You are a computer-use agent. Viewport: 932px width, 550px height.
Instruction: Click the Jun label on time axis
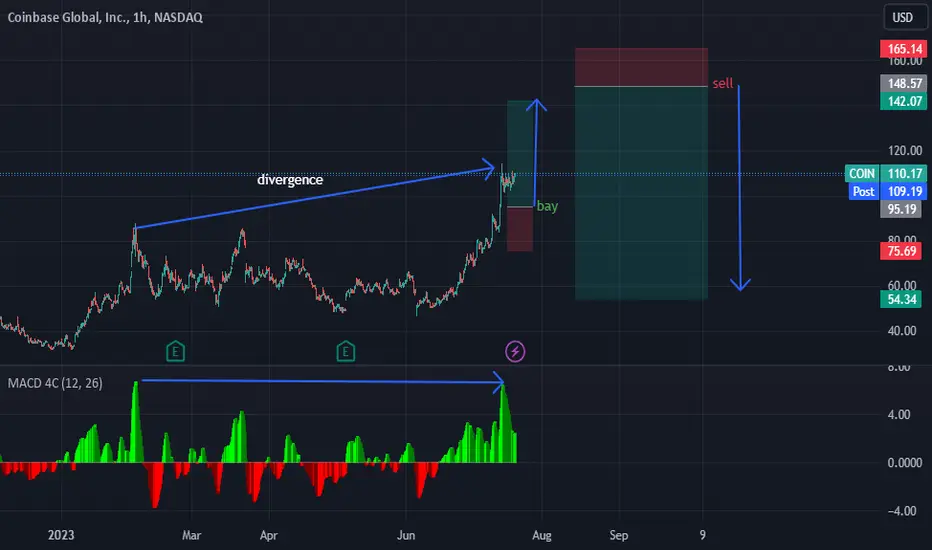coord(406,535)
